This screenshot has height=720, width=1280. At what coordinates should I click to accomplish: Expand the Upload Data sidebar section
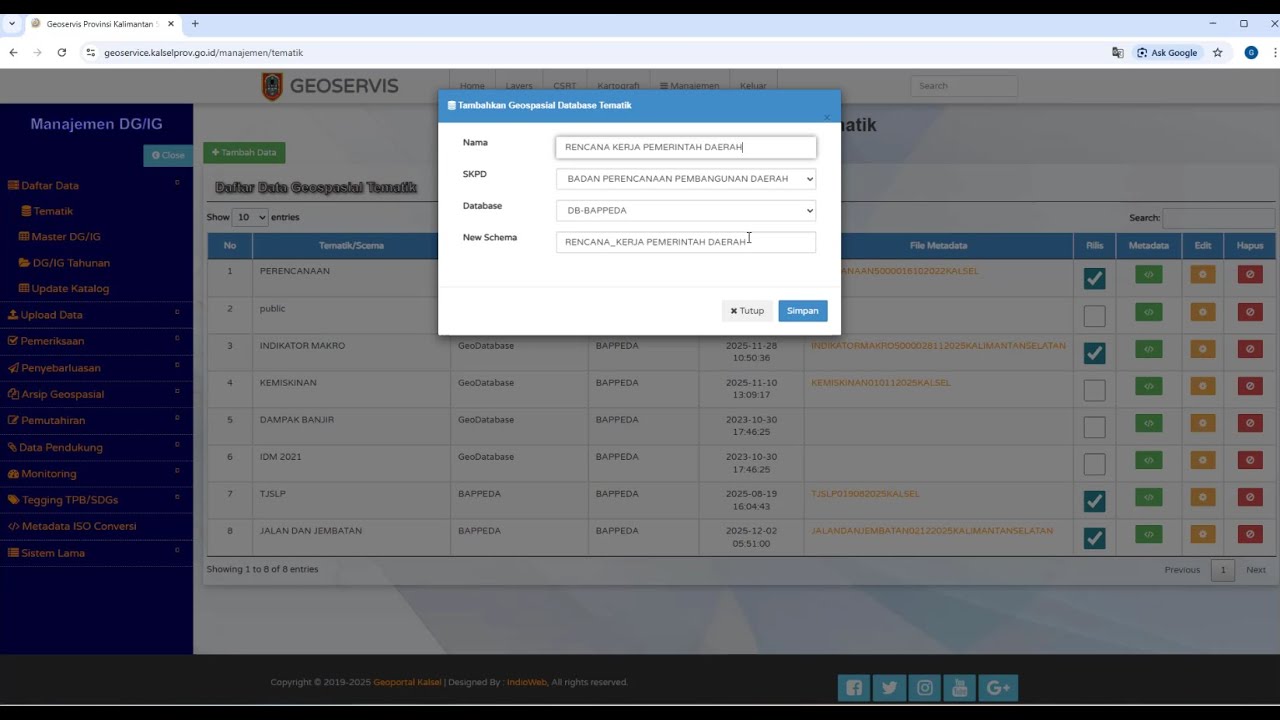[x=96, y=315]
